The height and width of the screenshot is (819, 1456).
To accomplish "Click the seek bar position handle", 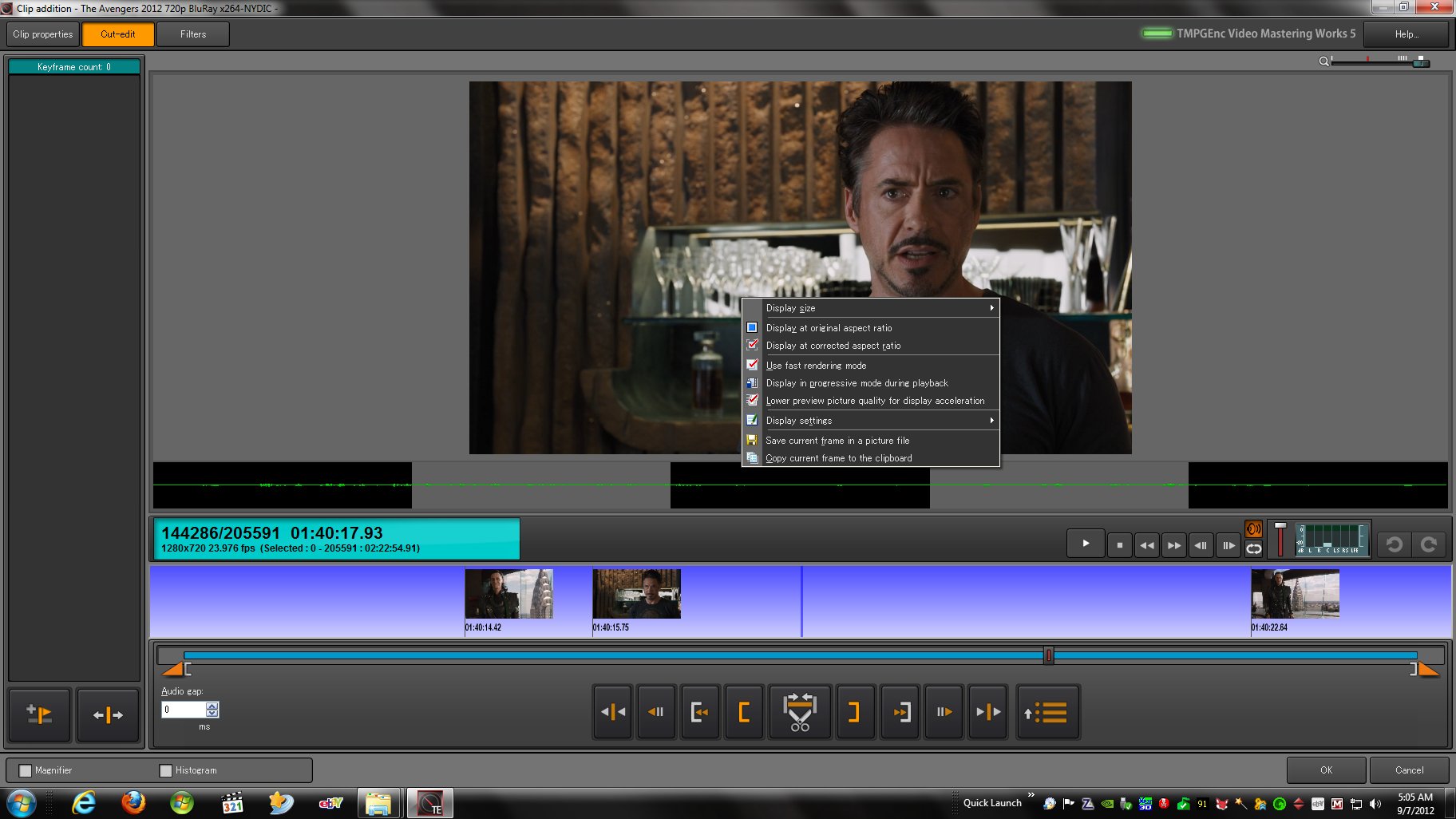I will tap(1049, 655).
